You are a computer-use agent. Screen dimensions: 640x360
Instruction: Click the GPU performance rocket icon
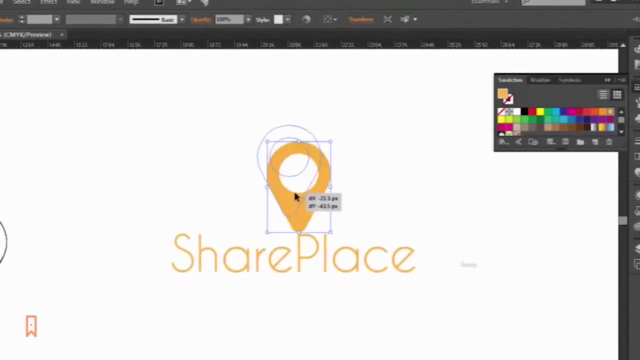point(205,2)
